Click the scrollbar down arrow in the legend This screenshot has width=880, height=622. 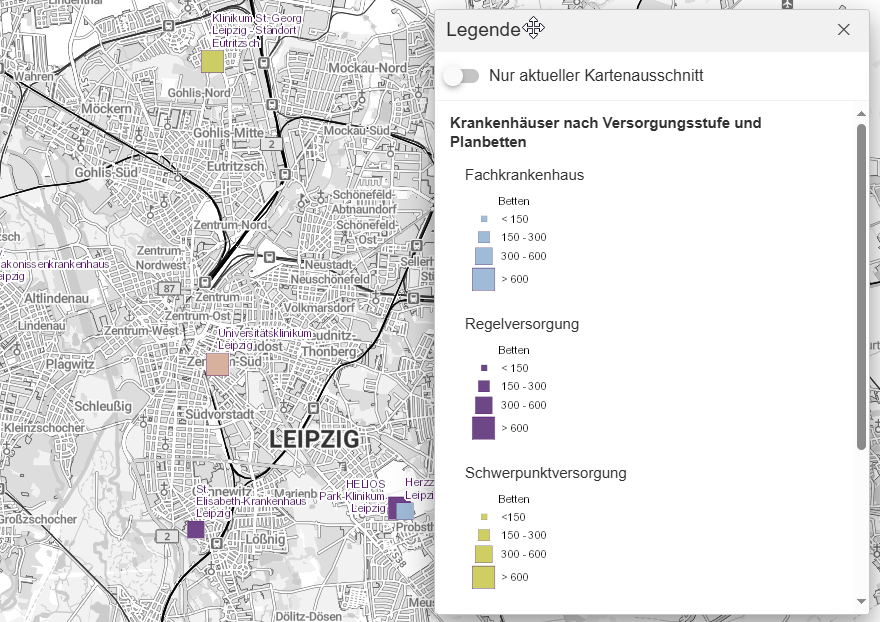(860, 601)
